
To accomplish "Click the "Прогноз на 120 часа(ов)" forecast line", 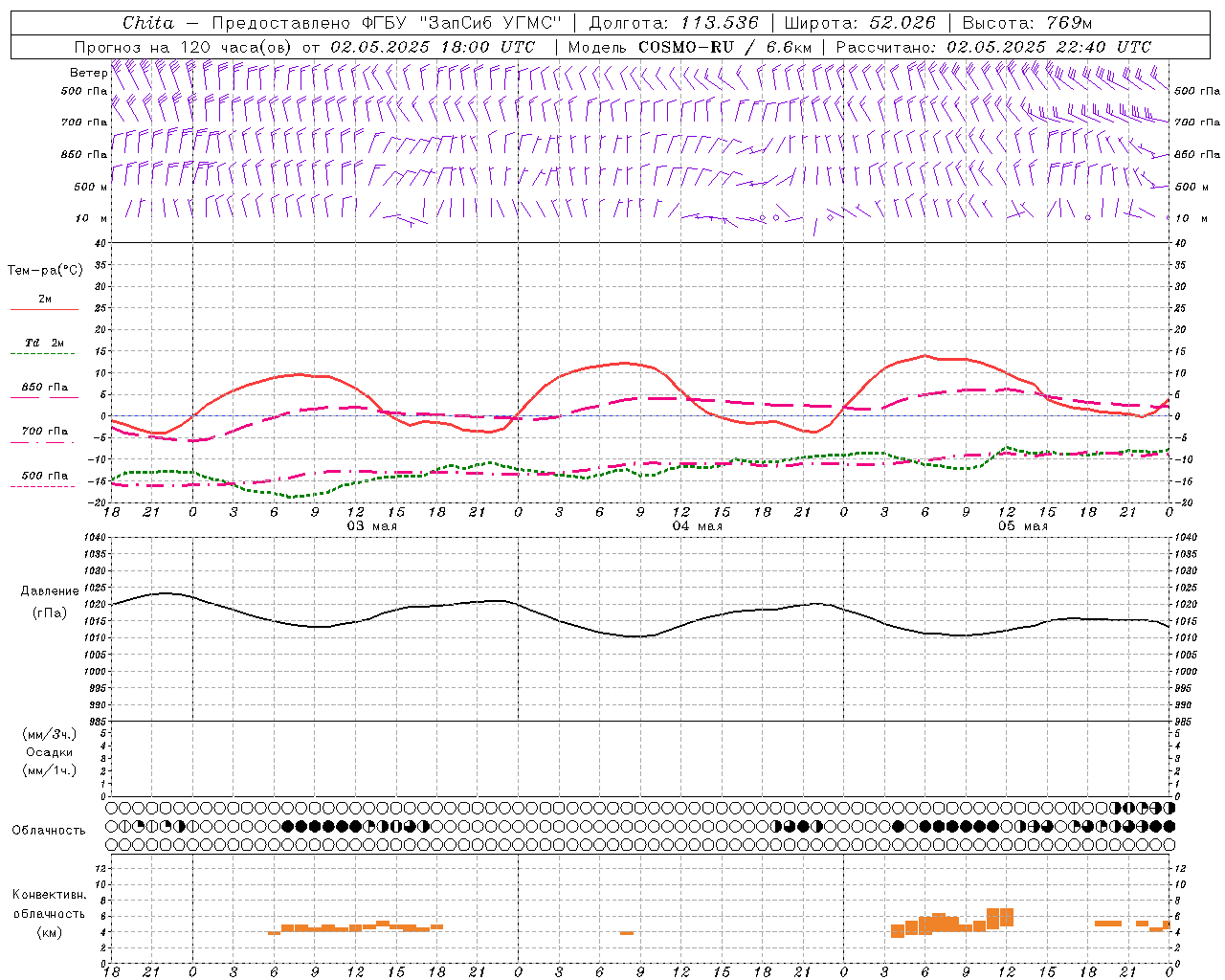I will click(185, 47).
